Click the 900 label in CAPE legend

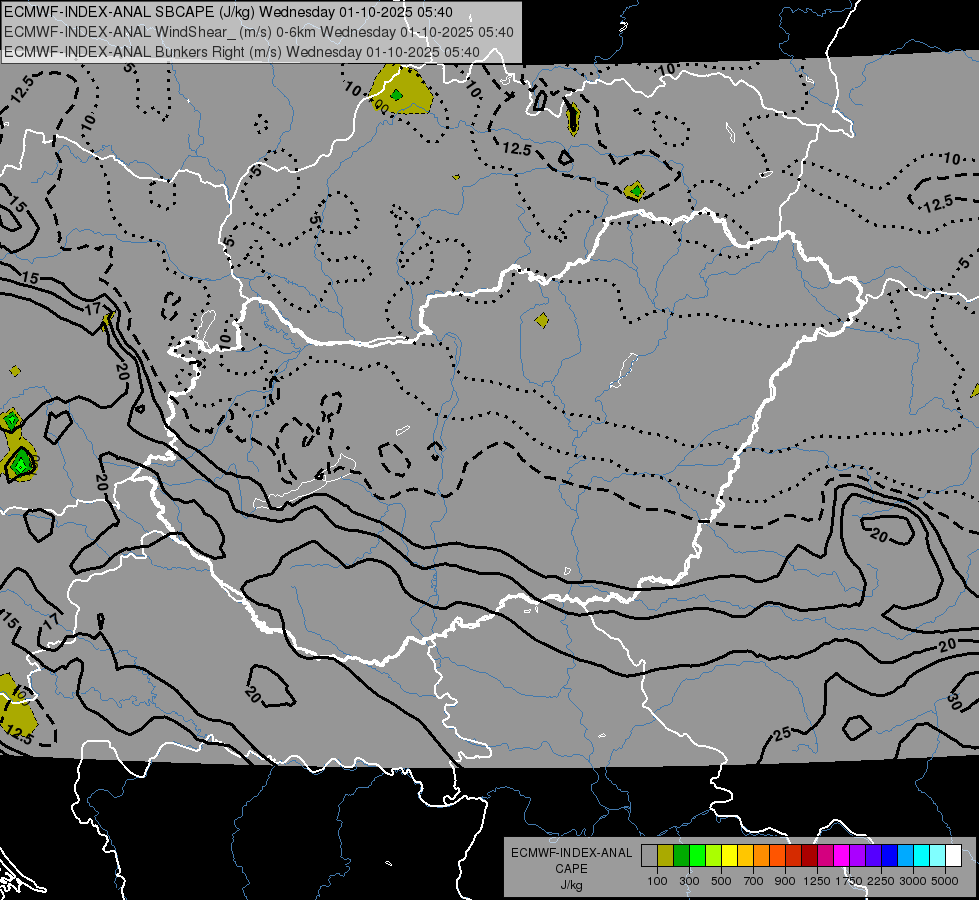[x=785, y=881]
